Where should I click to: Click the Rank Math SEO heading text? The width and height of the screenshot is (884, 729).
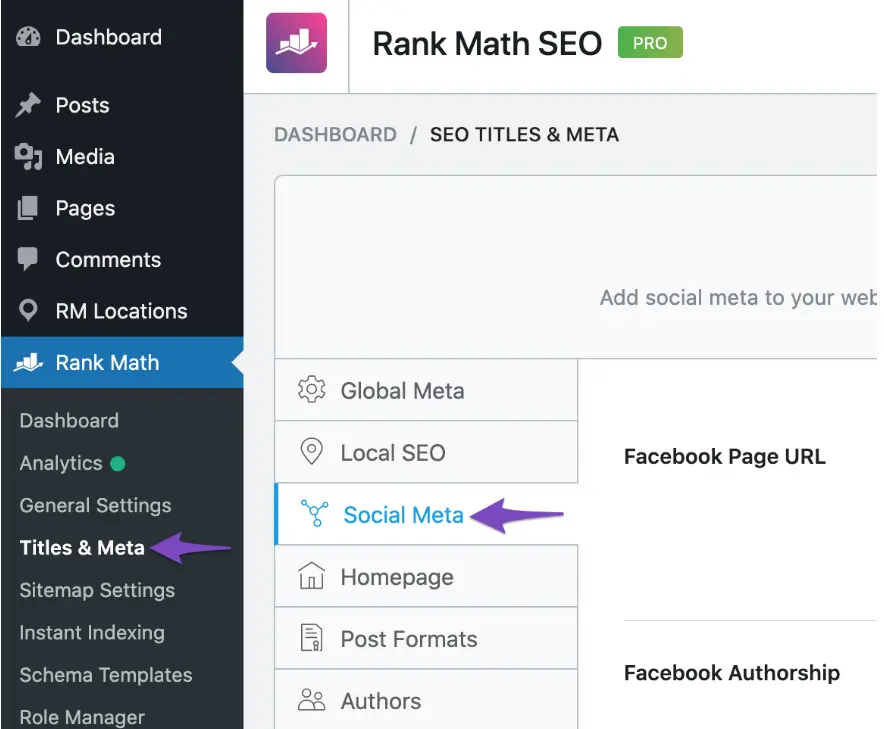[x=487, y=43]
